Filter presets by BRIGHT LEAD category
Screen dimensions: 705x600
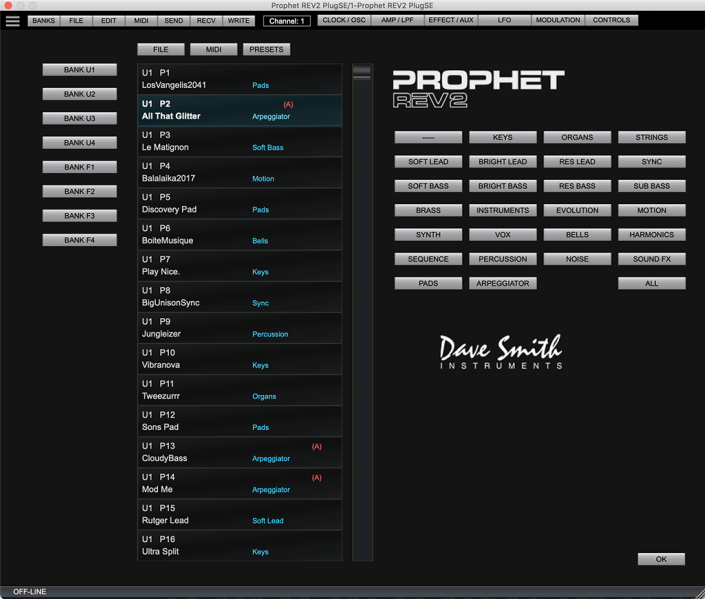503,161
